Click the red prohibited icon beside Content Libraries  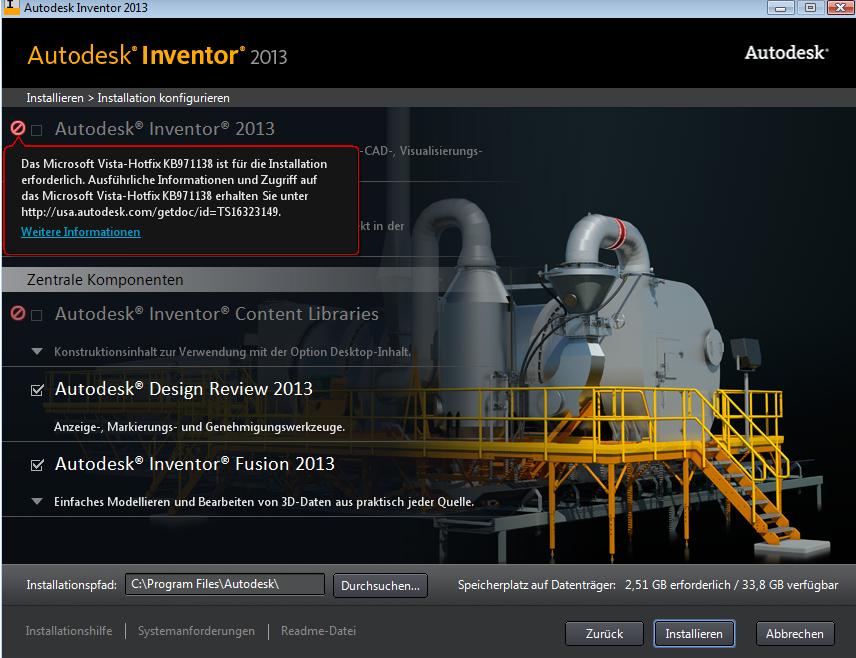[x=17, y=313]
